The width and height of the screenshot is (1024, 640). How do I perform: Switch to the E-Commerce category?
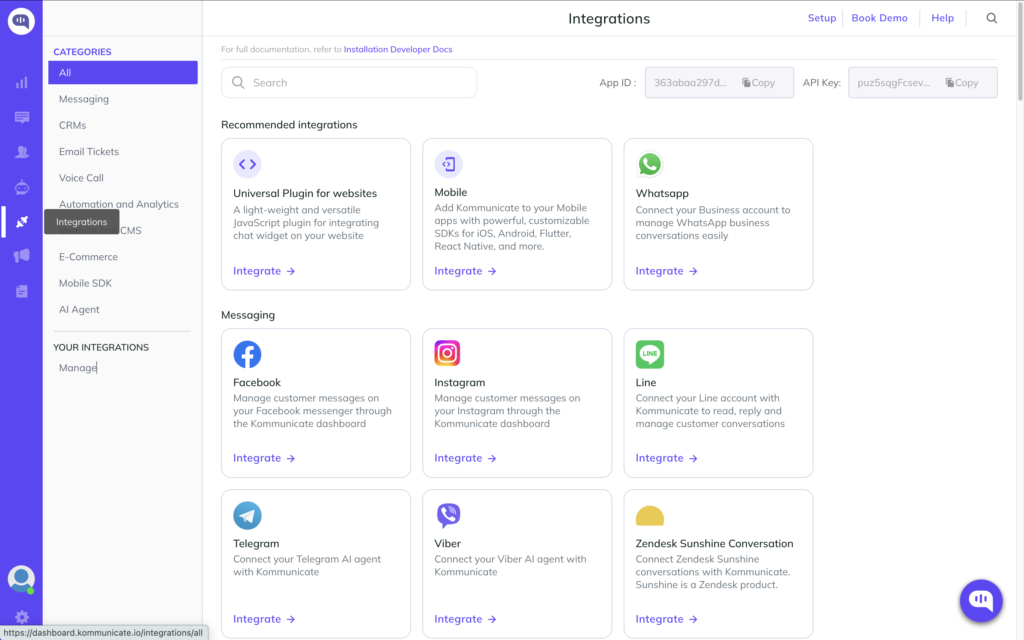point(88,256)
